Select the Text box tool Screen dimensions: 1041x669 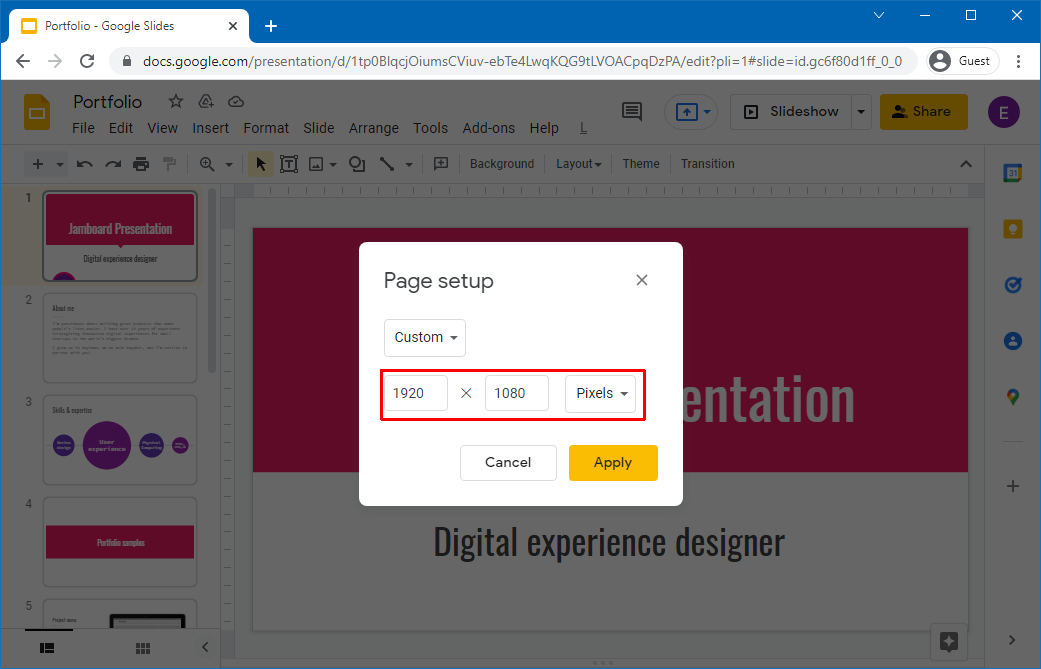(289, 163)
